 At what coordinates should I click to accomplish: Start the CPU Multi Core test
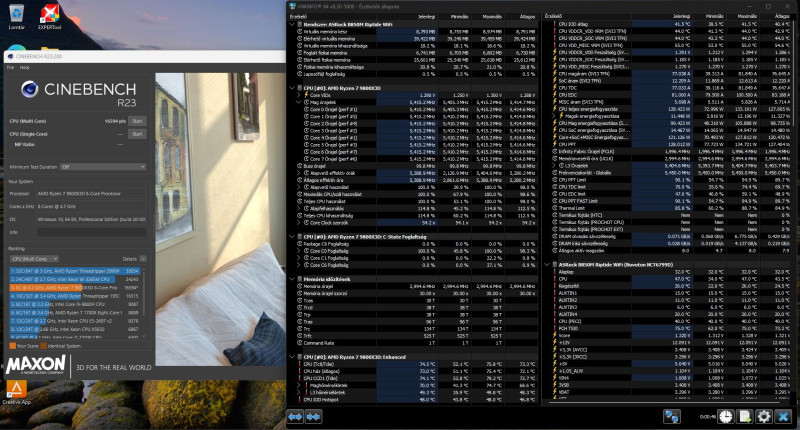[137, 121]
